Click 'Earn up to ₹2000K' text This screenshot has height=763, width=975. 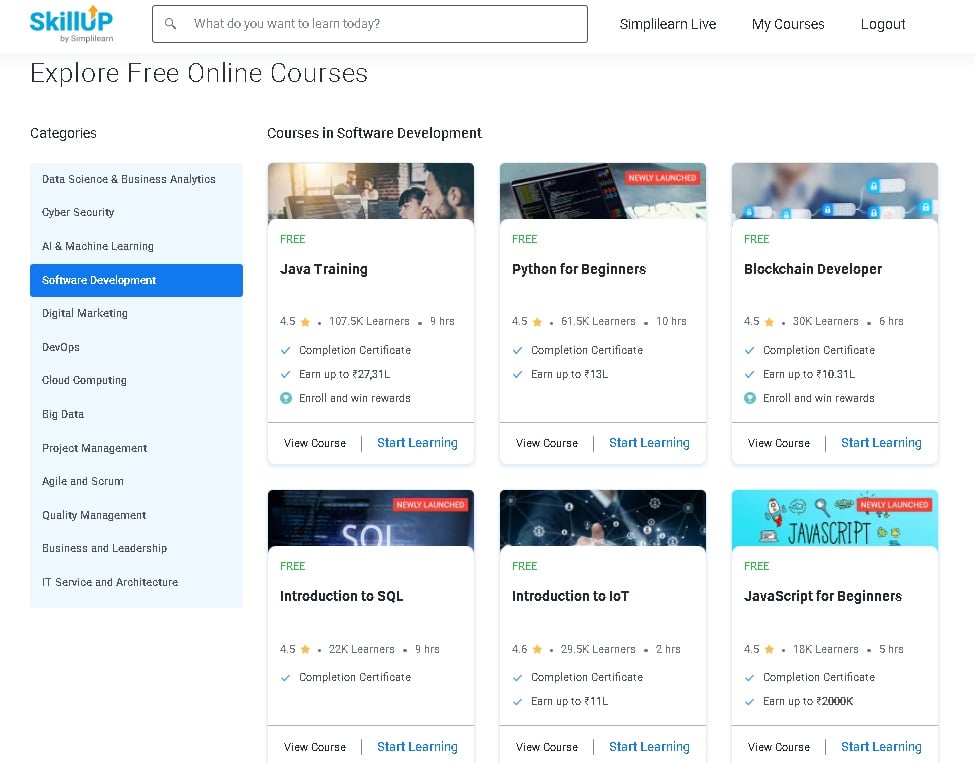click(808, 701)
